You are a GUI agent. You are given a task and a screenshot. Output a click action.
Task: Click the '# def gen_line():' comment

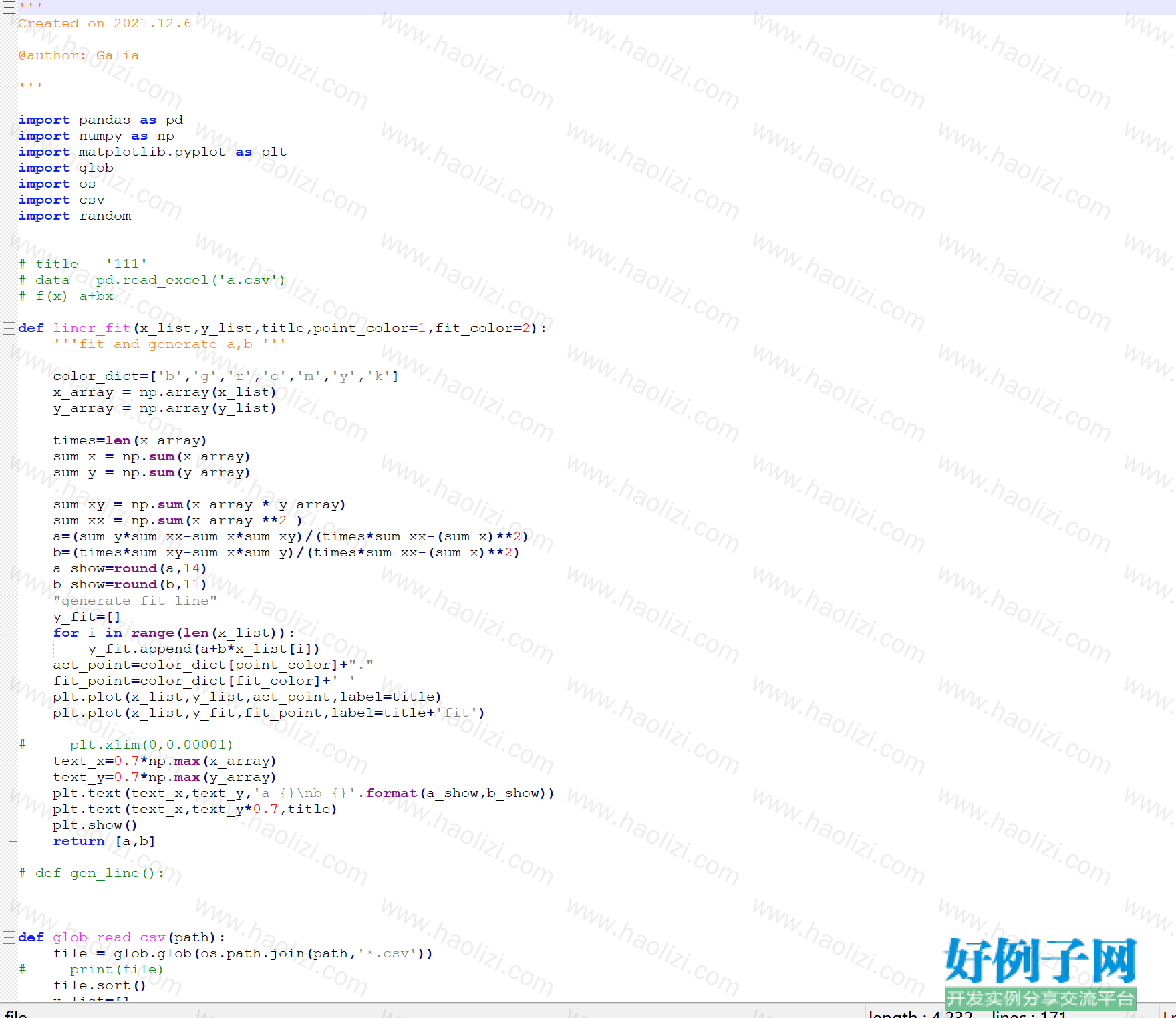click(92, 873)
